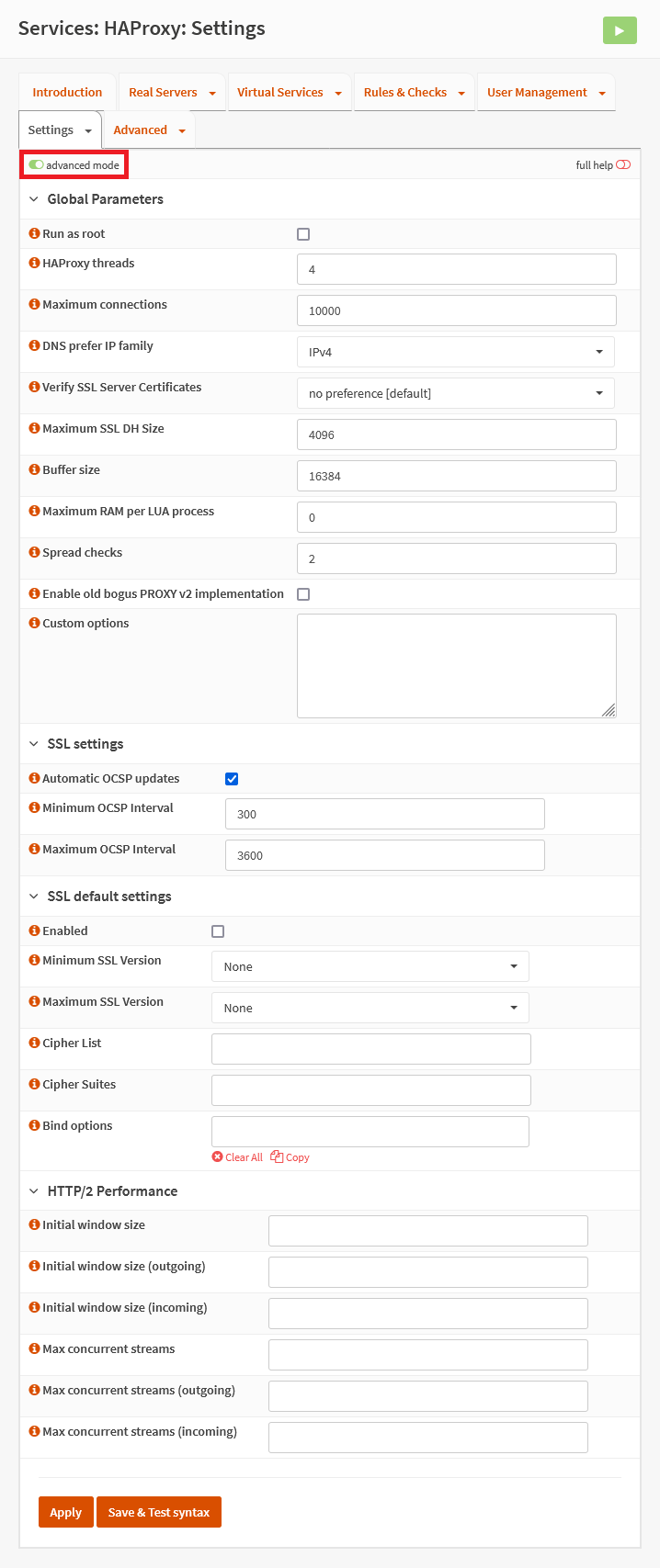
Task: Turn off advanced mode toggle
Action: (37, 165)
